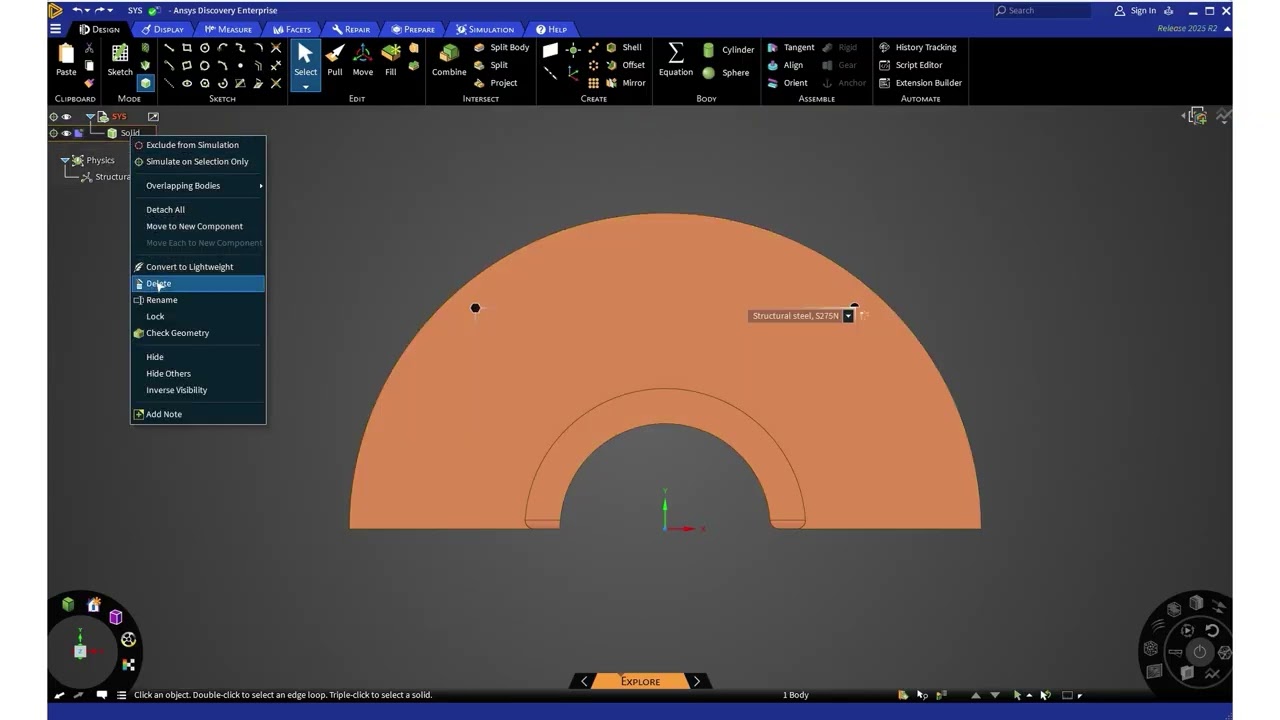Toggle visibility eye for SYS row
The width and height of the screenshot is (1280, 720).
click(x=67, y=117)
